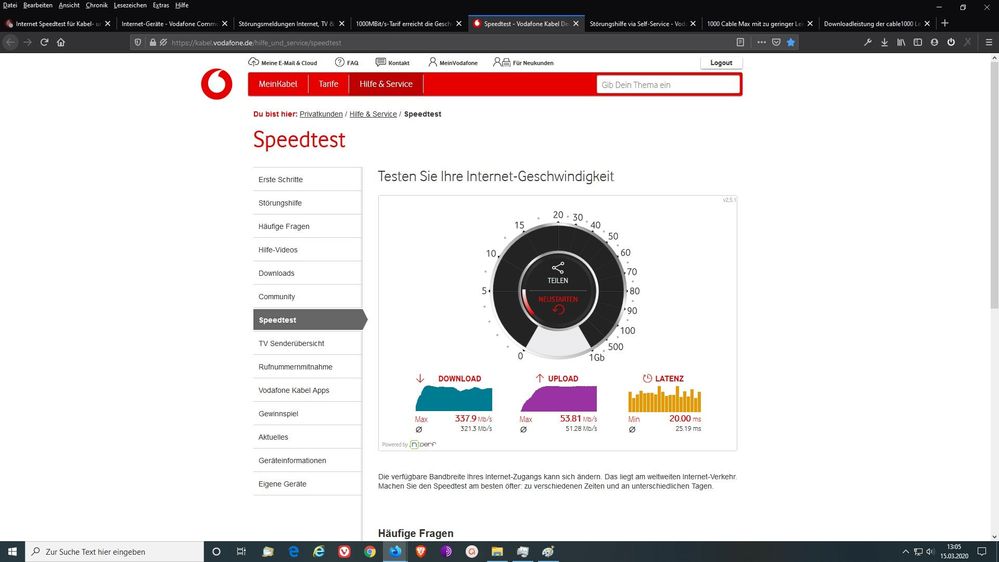Open Hilfe & Service navigation item

(x=386, y=84)
